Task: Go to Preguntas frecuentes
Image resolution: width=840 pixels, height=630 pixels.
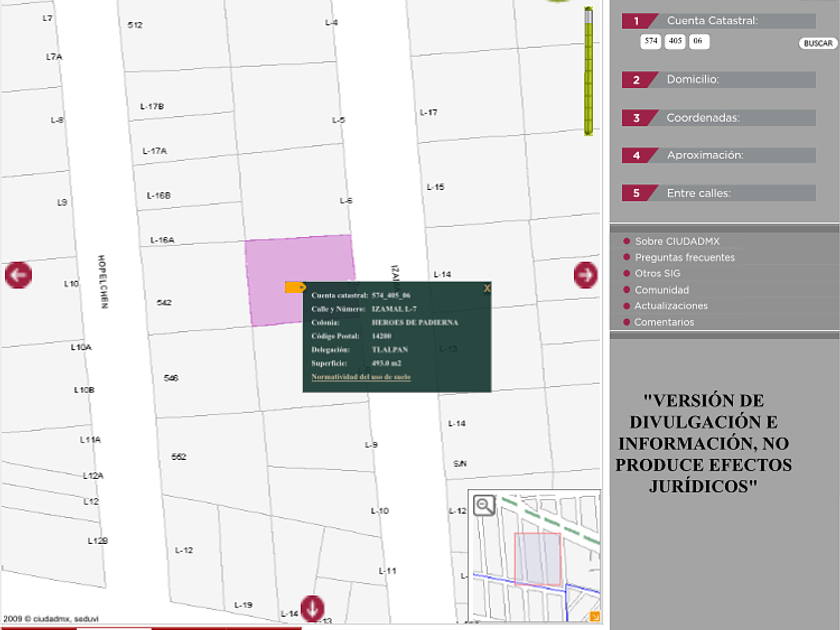Action: (x=684, y=257)
